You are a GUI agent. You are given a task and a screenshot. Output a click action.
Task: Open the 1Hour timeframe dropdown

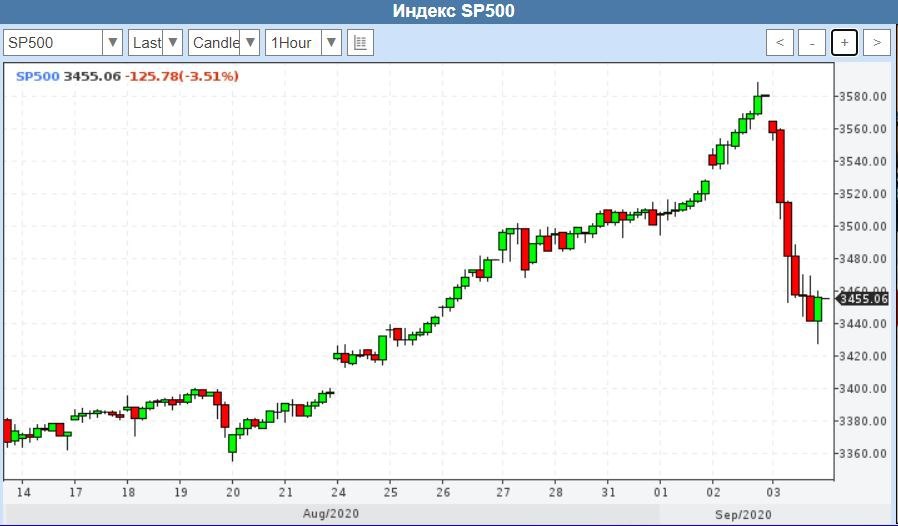coord(304,43)
